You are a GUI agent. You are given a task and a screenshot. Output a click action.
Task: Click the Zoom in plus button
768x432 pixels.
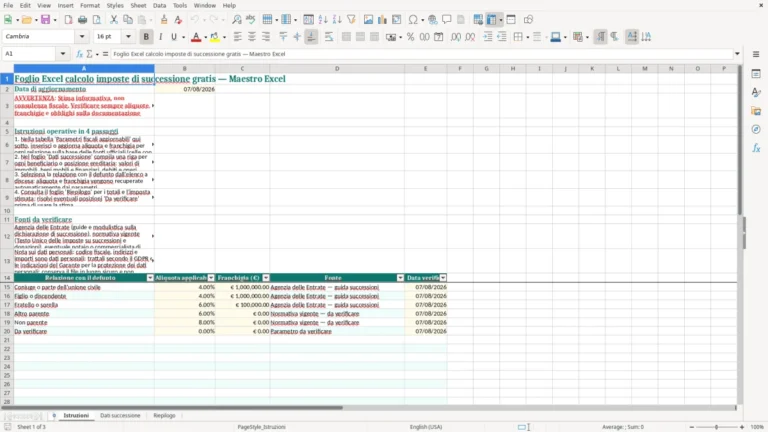742,427
